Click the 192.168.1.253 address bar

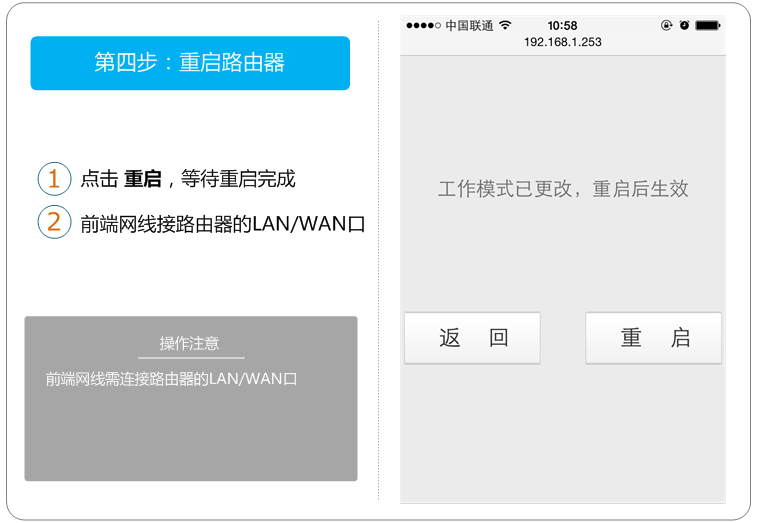coord(562,42)
